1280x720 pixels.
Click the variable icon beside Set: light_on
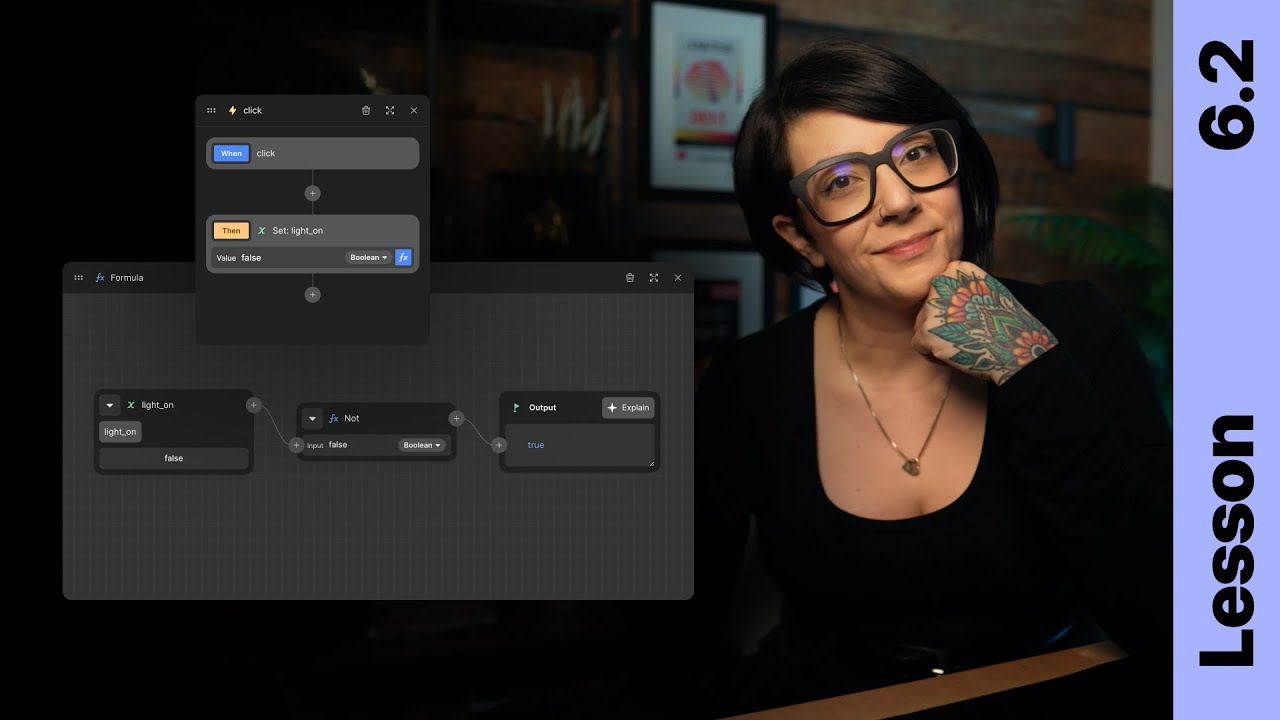click(262, 231)
